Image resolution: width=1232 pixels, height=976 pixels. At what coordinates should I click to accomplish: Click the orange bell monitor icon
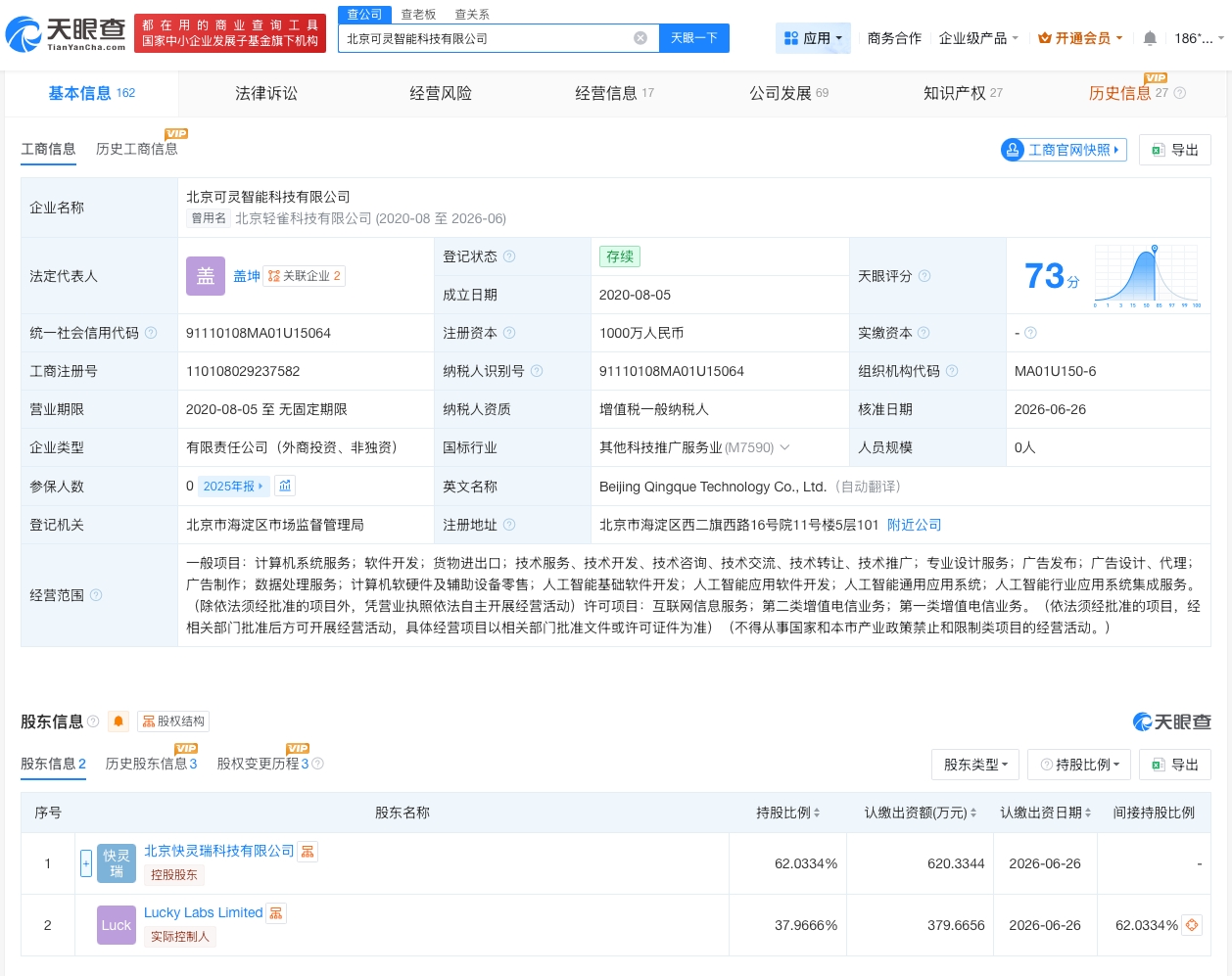coord(118,721)
